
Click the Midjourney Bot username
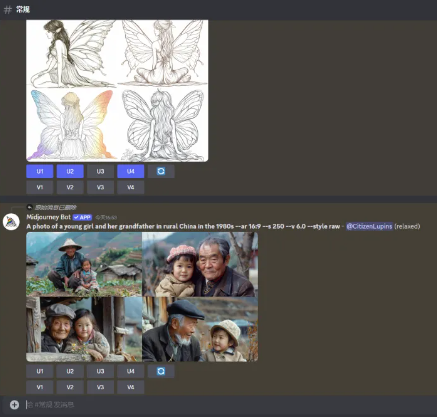[49, 217]
